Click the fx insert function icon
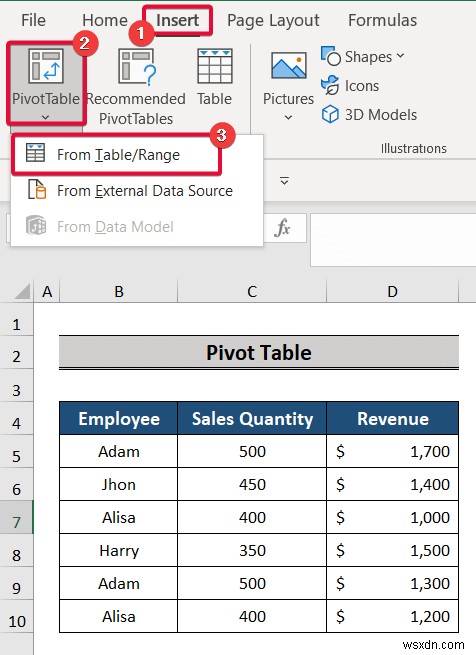Screen dimensions: 476x655 pyautogui.click(x=283, y=228)
